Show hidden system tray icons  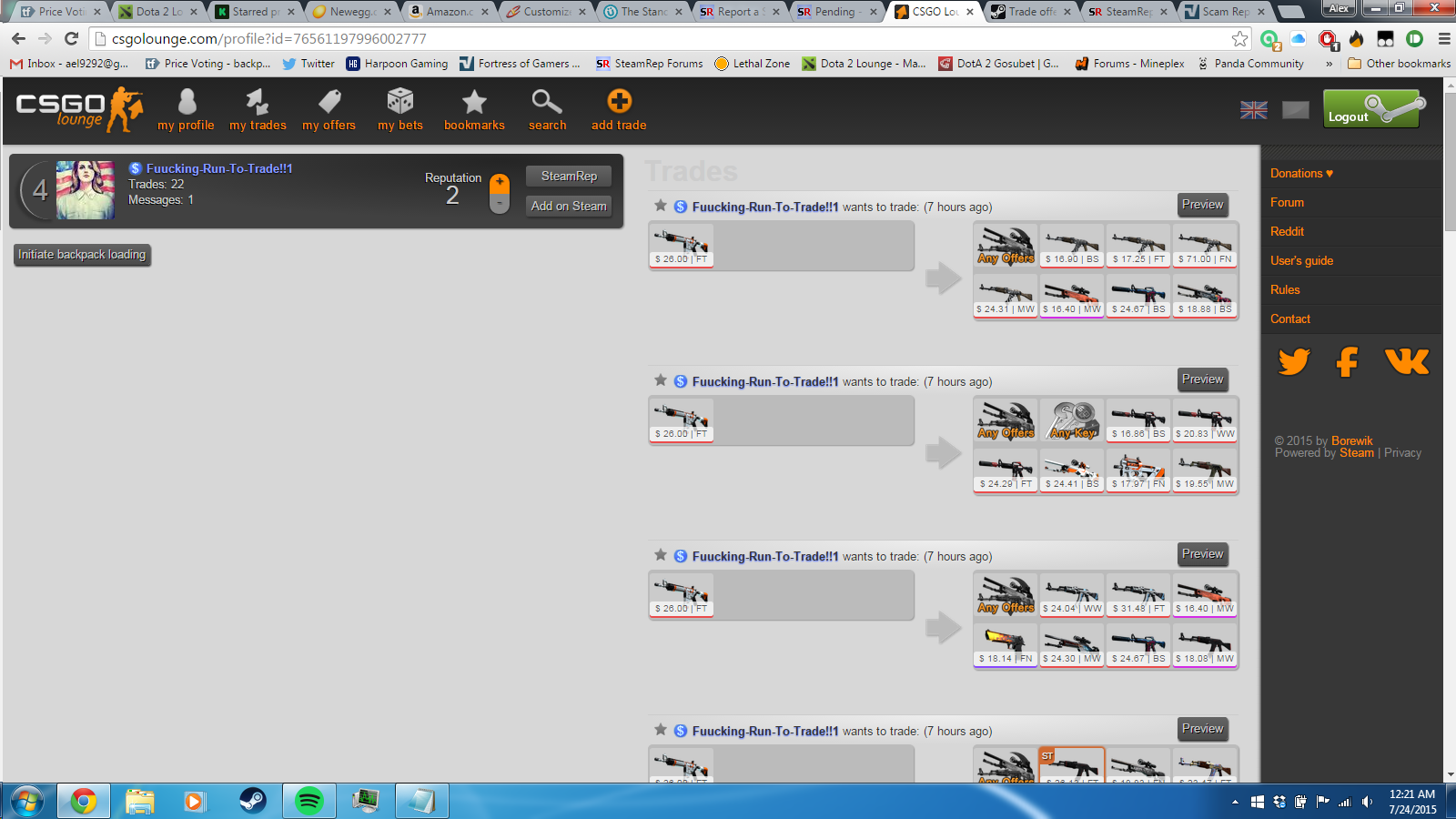(x=1235, y=802)
